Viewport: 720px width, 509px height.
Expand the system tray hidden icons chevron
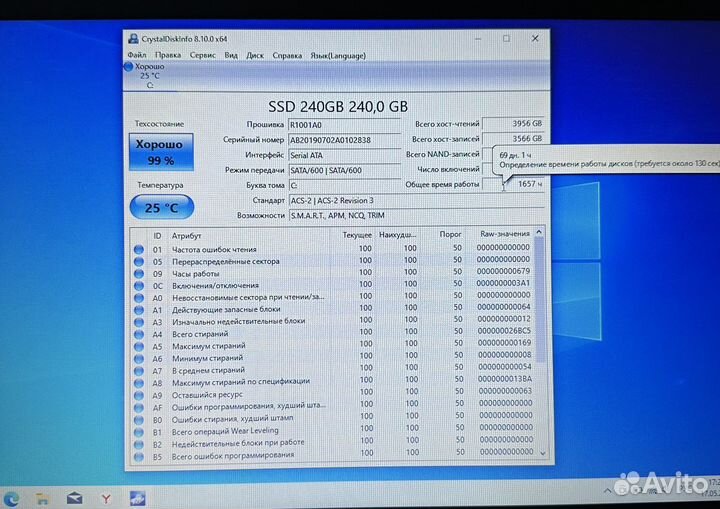607,491
